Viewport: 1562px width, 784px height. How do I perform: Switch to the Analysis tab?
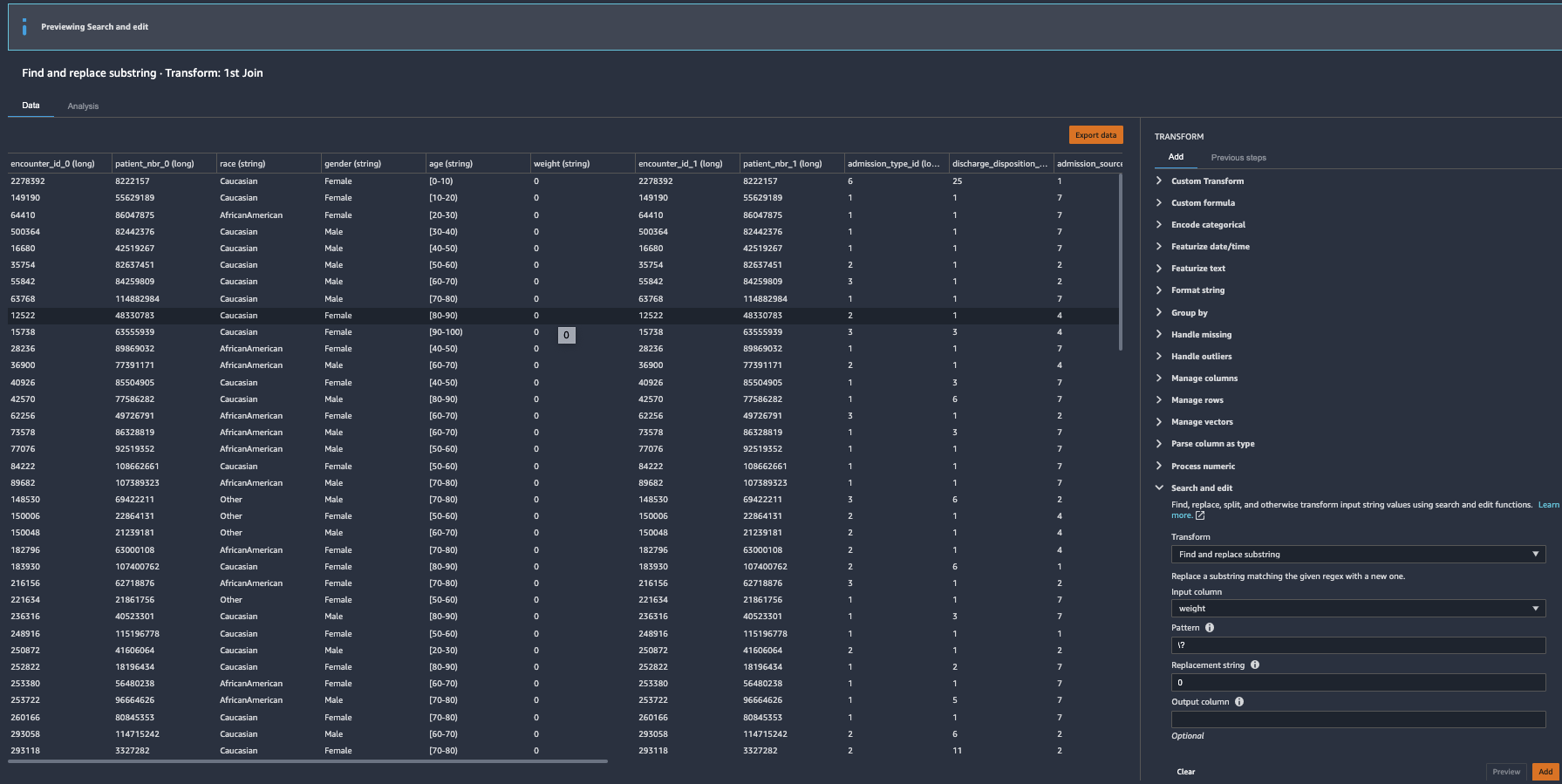83,106
